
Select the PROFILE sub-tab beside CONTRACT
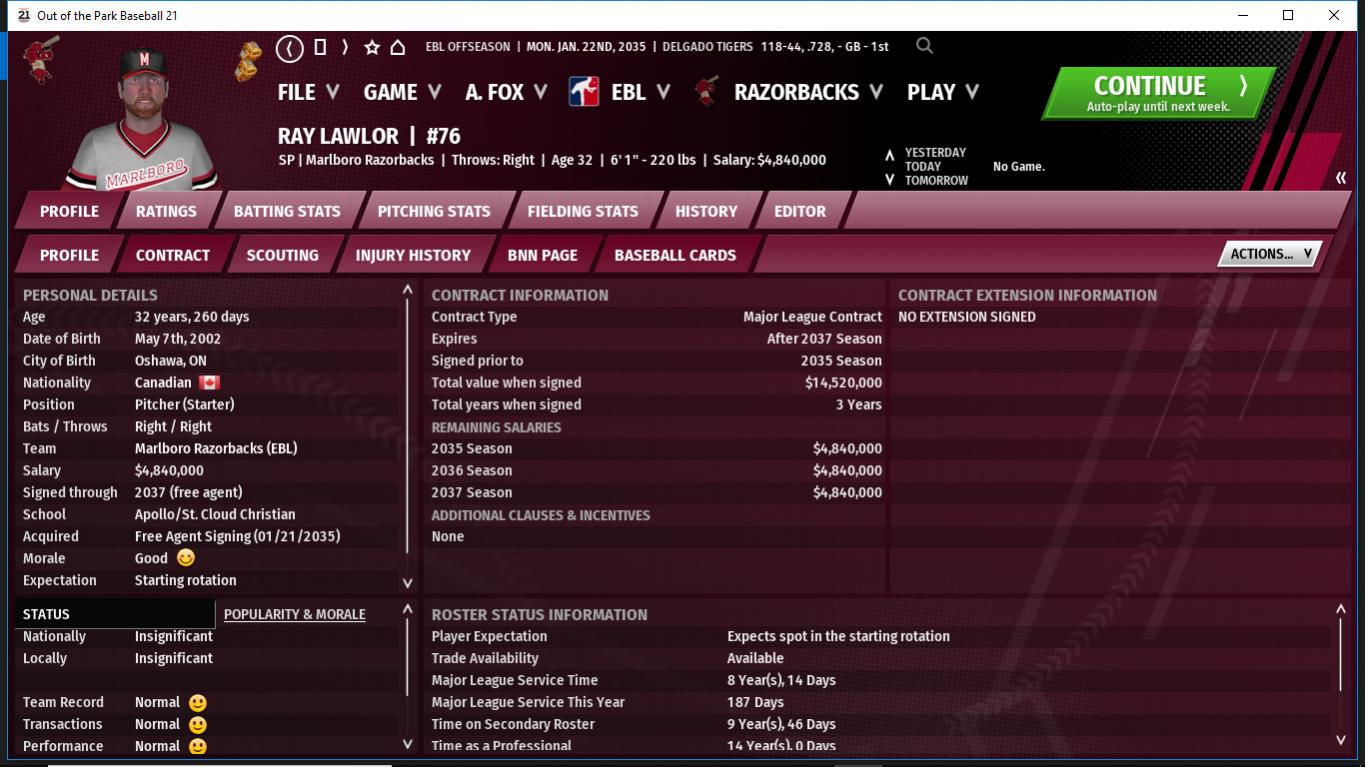tap(69, 255)
